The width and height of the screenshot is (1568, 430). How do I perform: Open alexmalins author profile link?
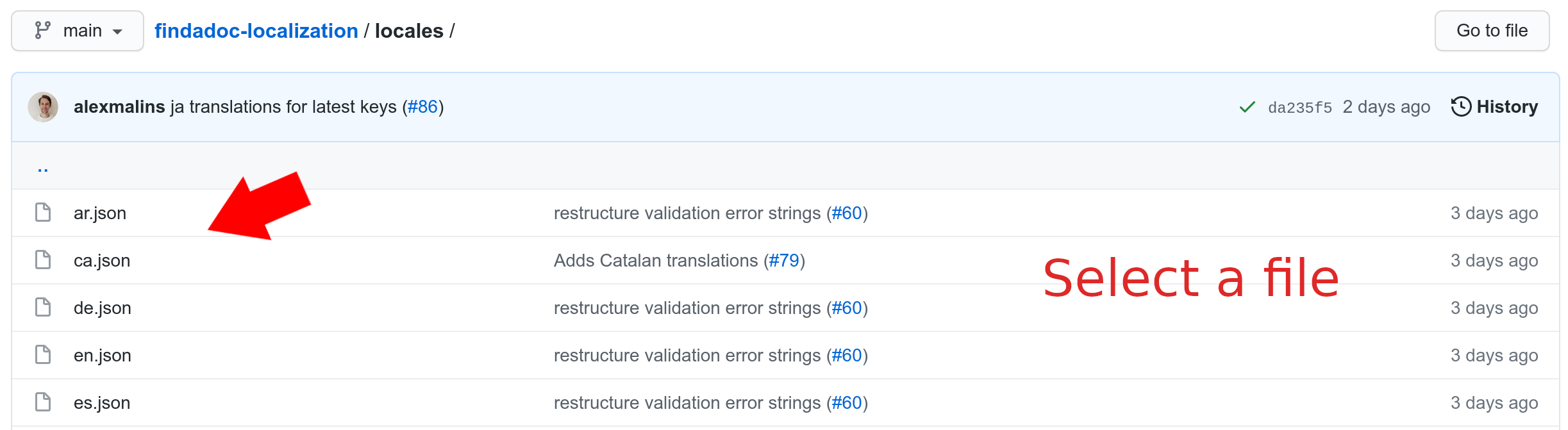point(119,107)
